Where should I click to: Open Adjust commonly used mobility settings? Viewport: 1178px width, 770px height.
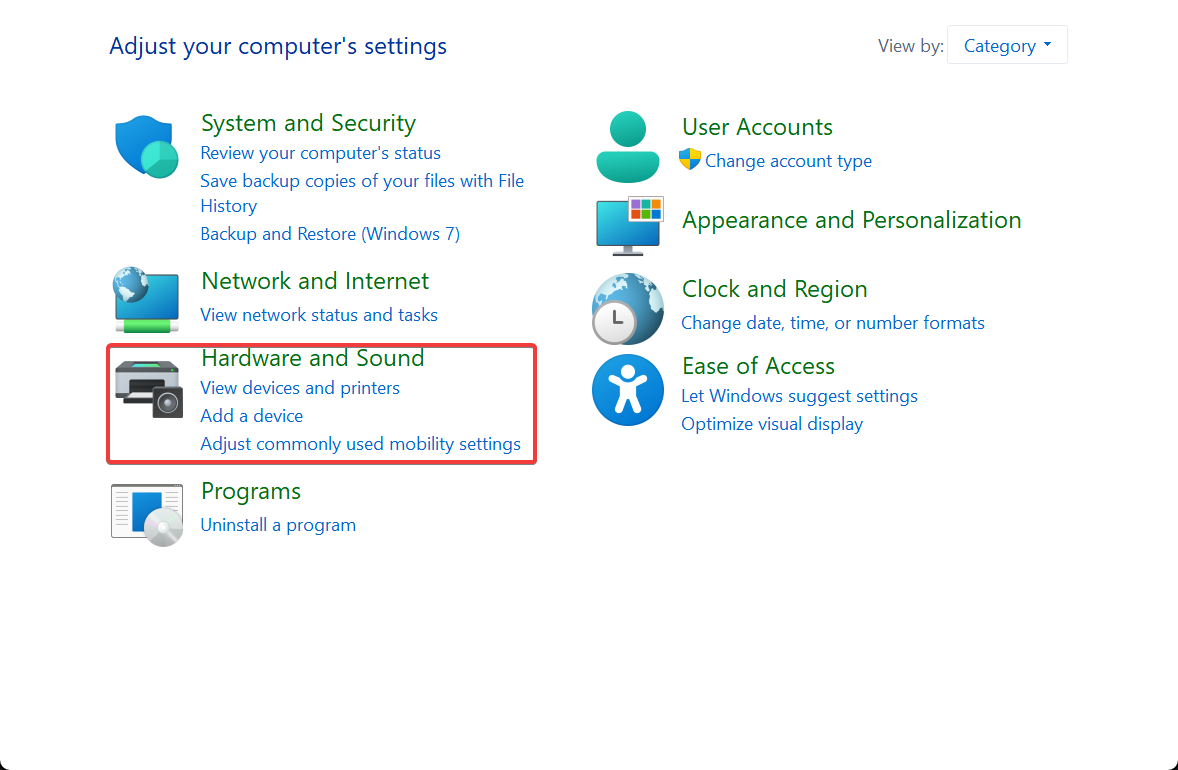(360, 443)
